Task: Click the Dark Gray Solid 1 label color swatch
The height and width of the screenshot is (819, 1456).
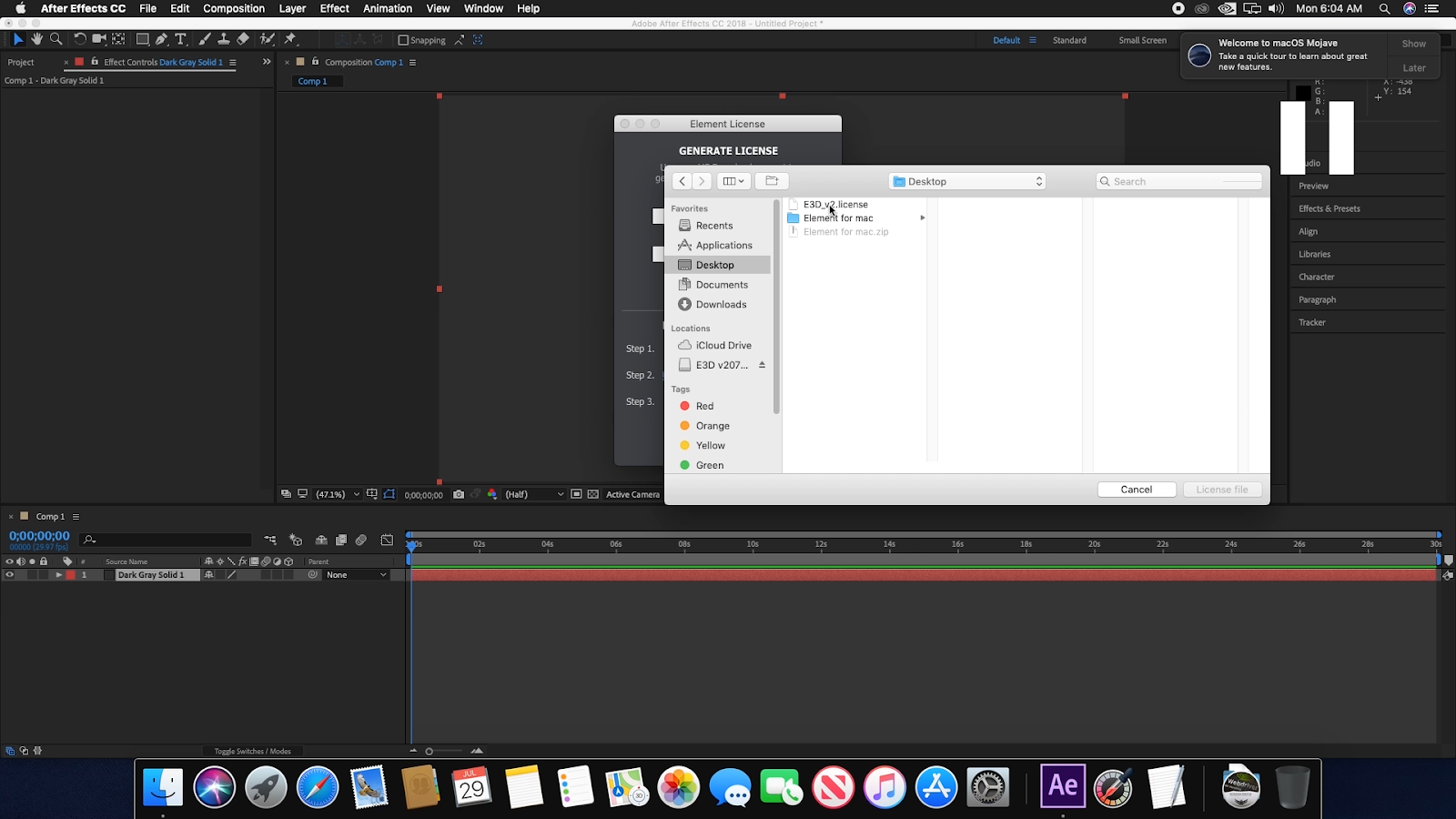Action: [x=71, y=575]
